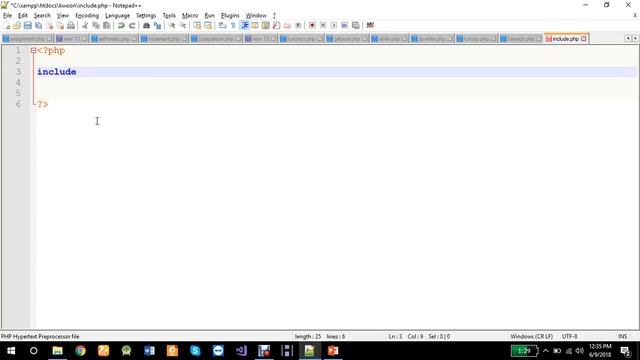Click INS indicator in status bar

tap(622, 336)
